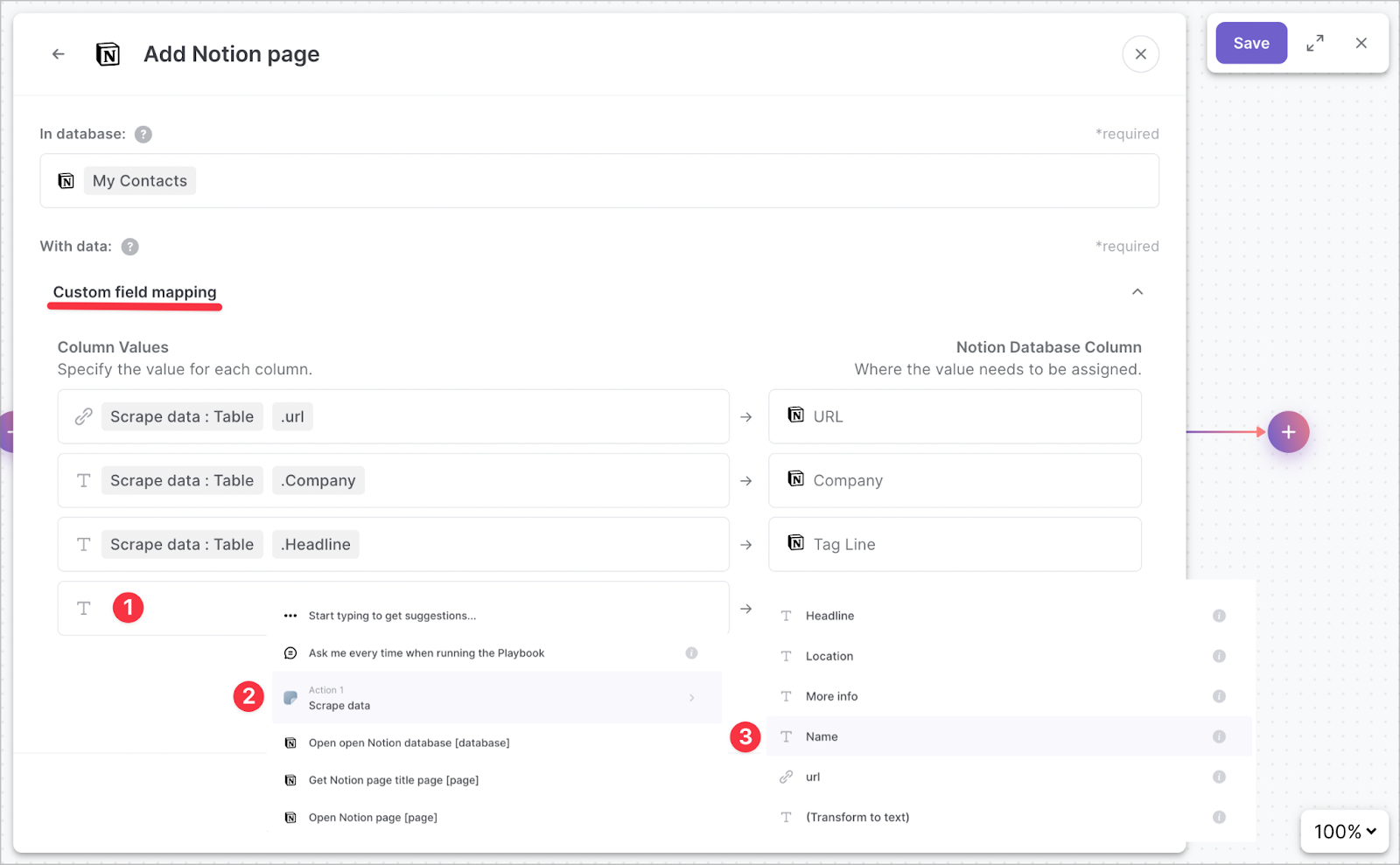Screen dimensions: 1400x865
Task: Focus the empty column value input field
Action: 394,609
